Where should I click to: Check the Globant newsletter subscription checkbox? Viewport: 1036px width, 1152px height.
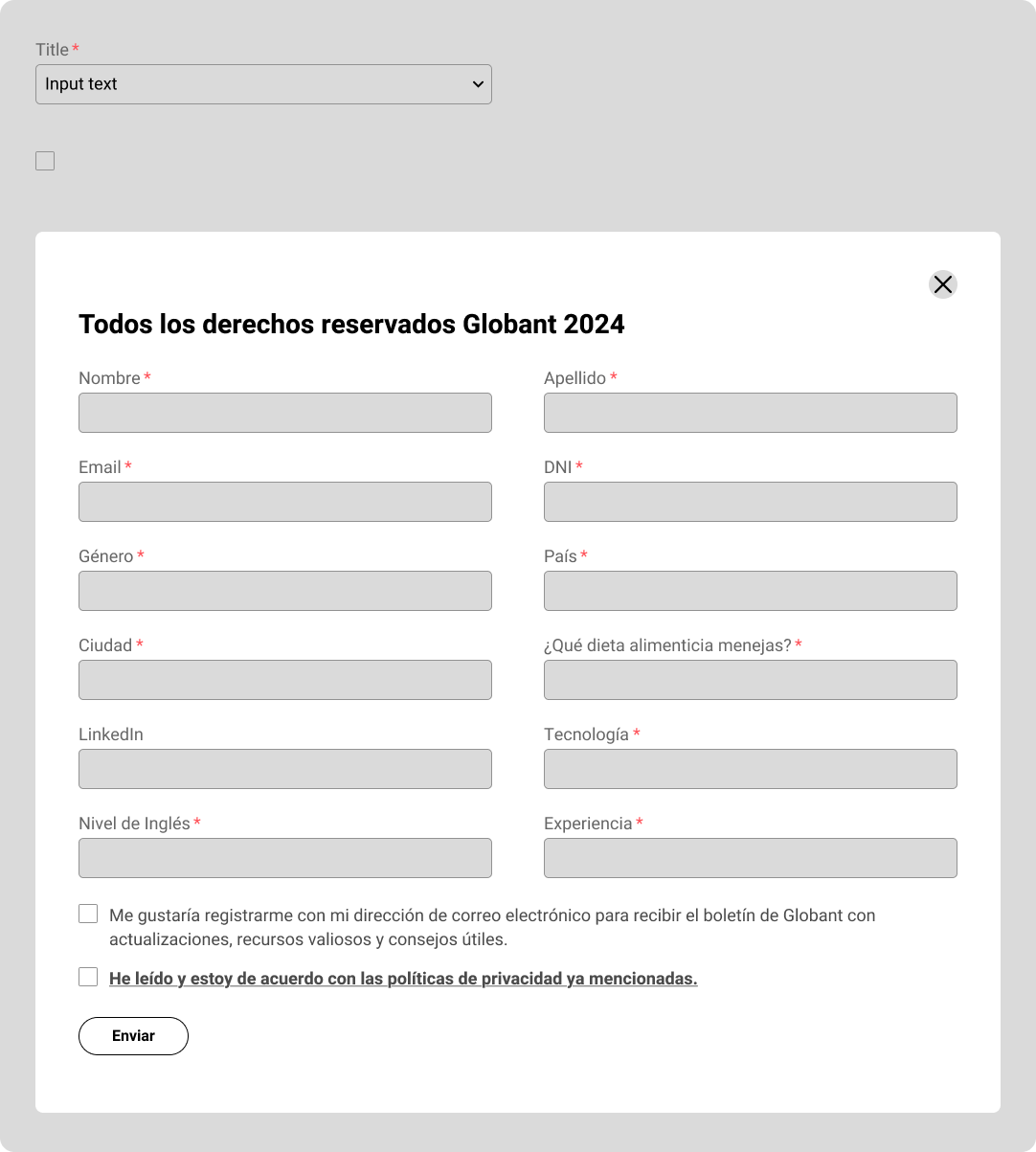tap(88, 914)
